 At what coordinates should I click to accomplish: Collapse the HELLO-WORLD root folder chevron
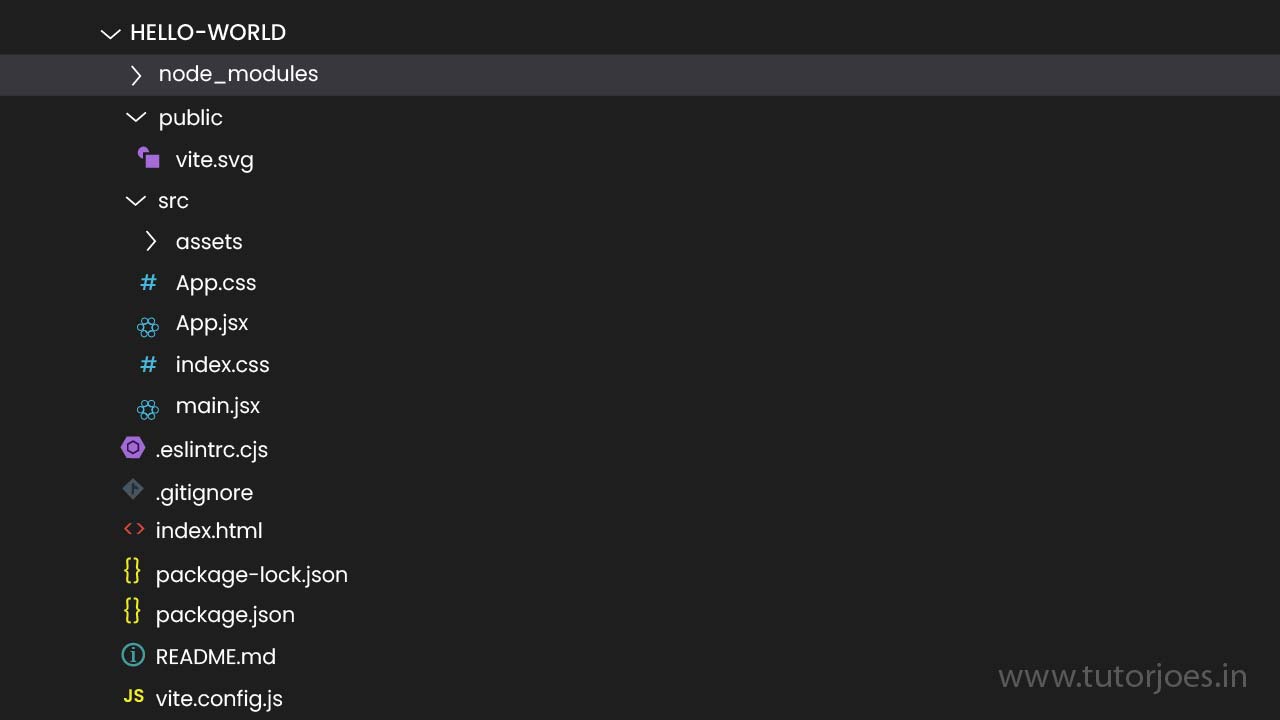pos(110,34)
